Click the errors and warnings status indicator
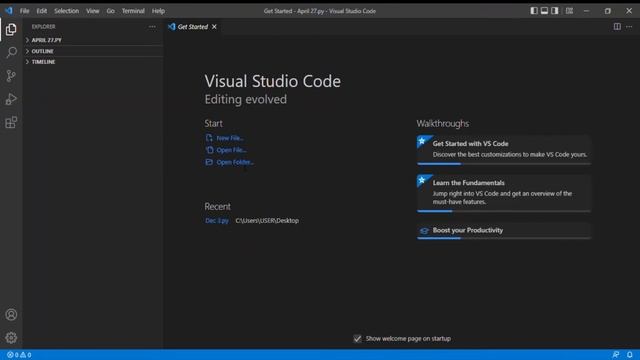 (19, 355)
